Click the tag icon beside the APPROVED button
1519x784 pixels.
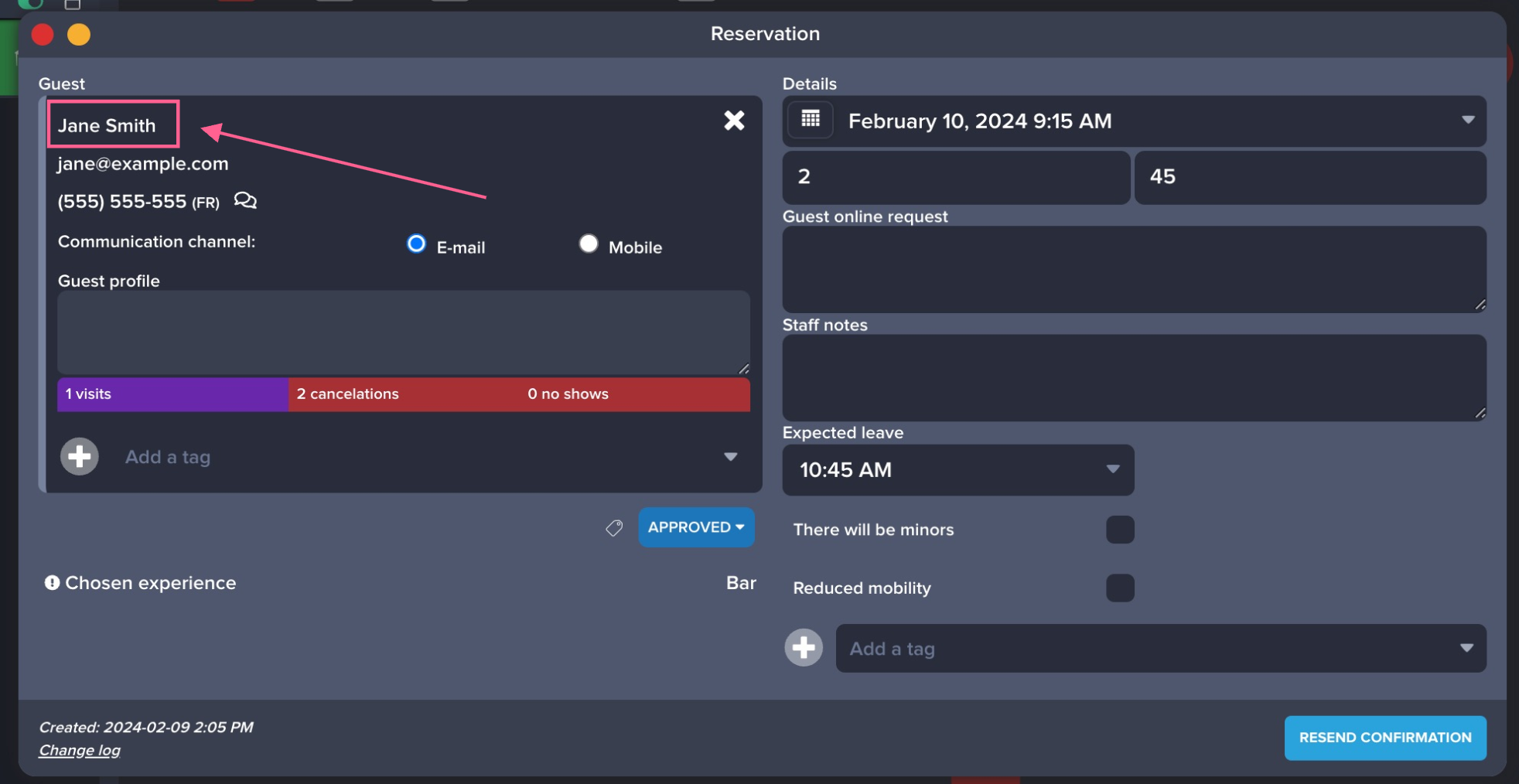tap(614, 528)
